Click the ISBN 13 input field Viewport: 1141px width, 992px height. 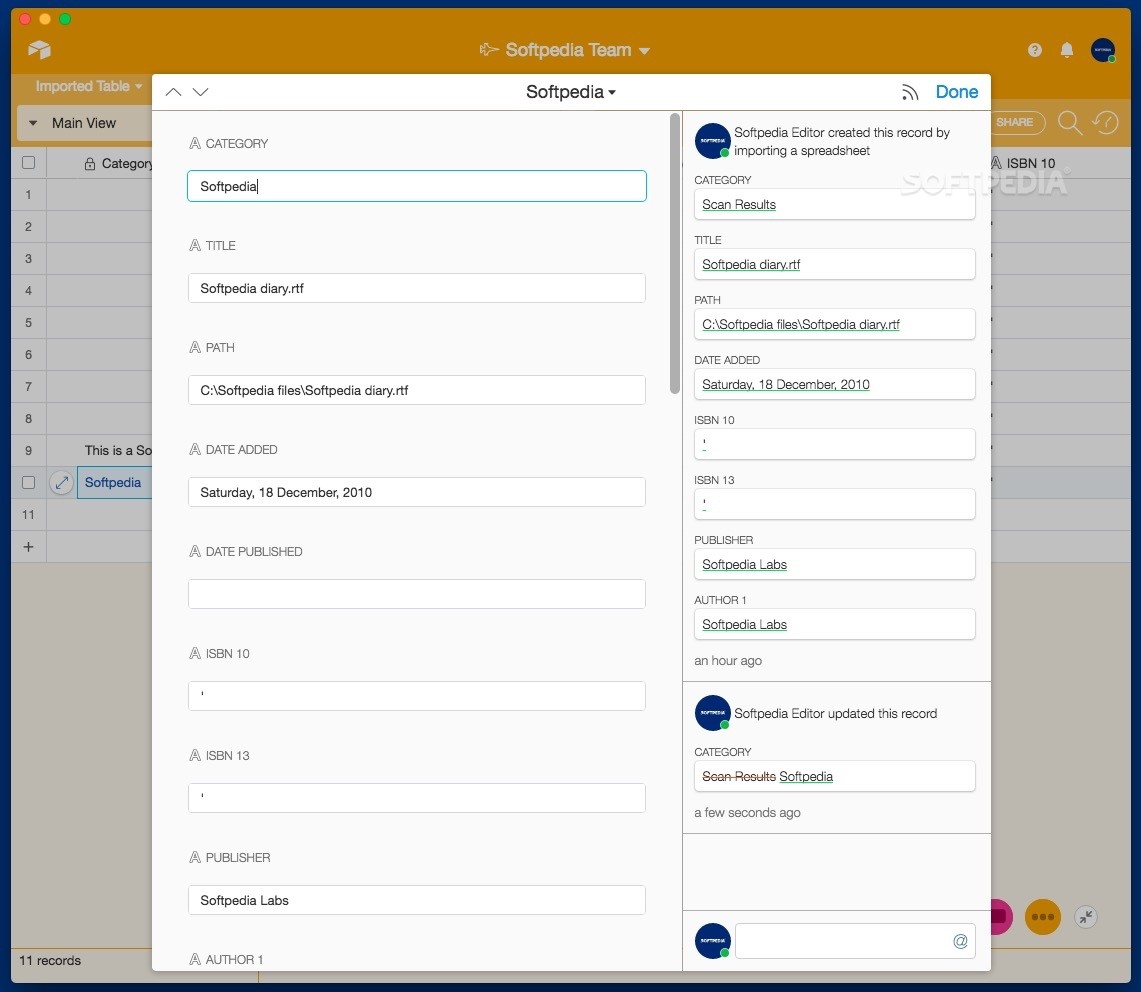click(417, 798)
